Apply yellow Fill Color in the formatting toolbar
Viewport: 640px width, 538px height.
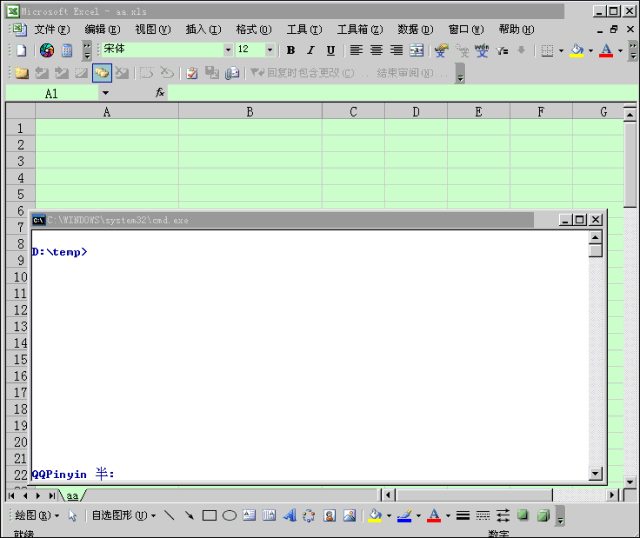[577, 50]
